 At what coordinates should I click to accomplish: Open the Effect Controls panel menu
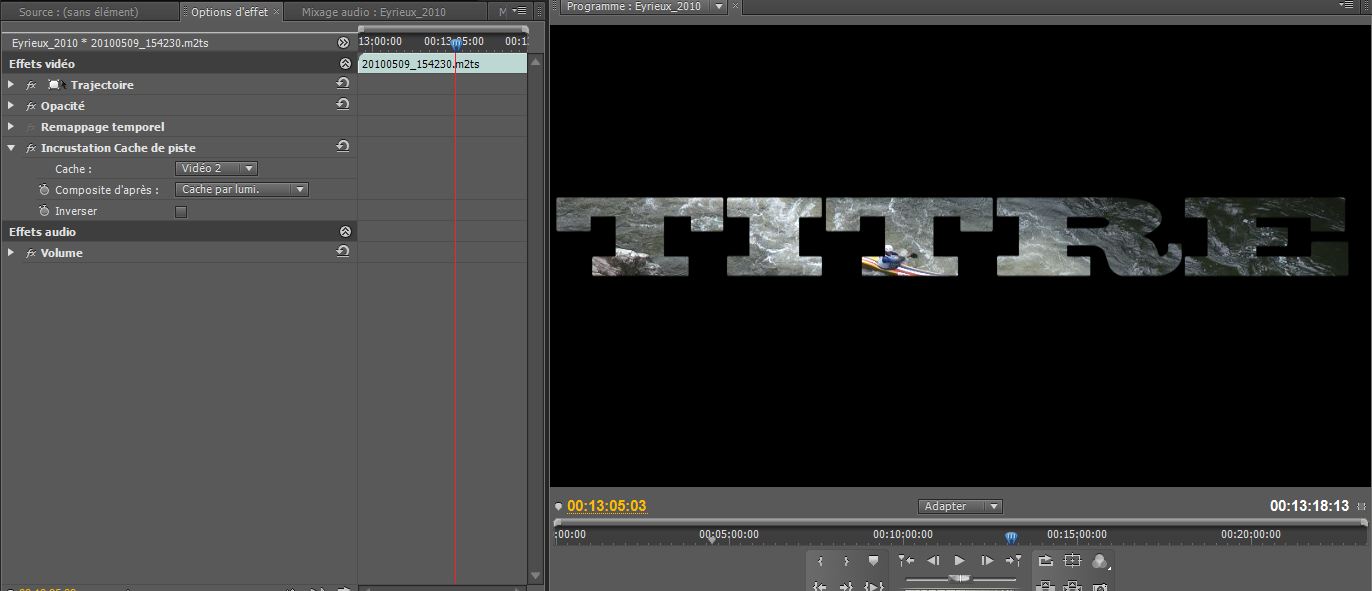tap(519, 11)
